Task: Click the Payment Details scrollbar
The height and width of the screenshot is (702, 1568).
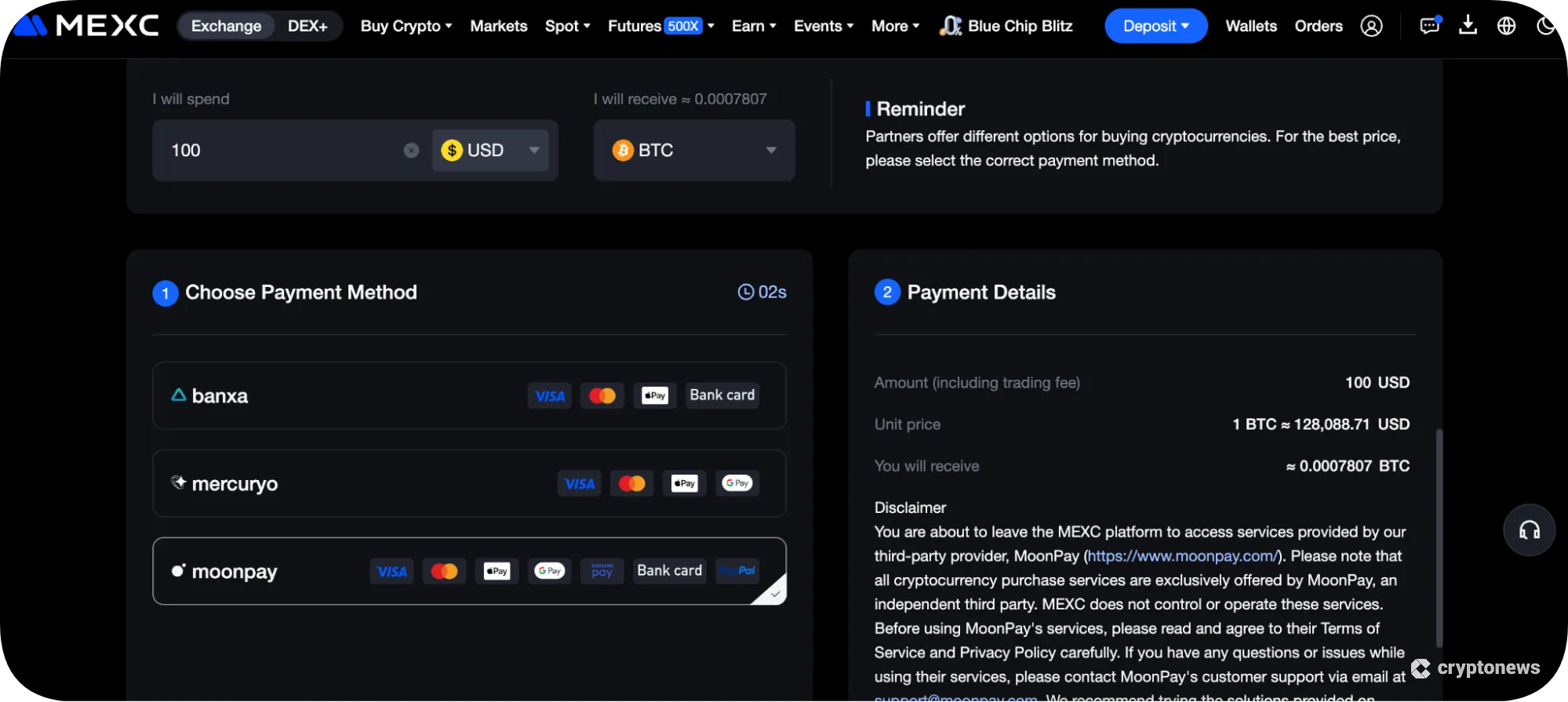Action: tap(1439, 538)
